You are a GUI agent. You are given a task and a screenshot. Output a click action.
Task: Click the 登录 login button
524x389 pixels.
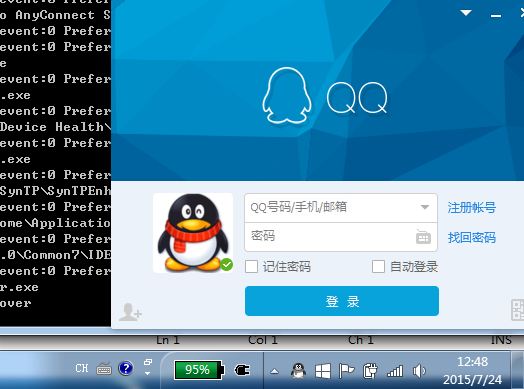(342, 301)
